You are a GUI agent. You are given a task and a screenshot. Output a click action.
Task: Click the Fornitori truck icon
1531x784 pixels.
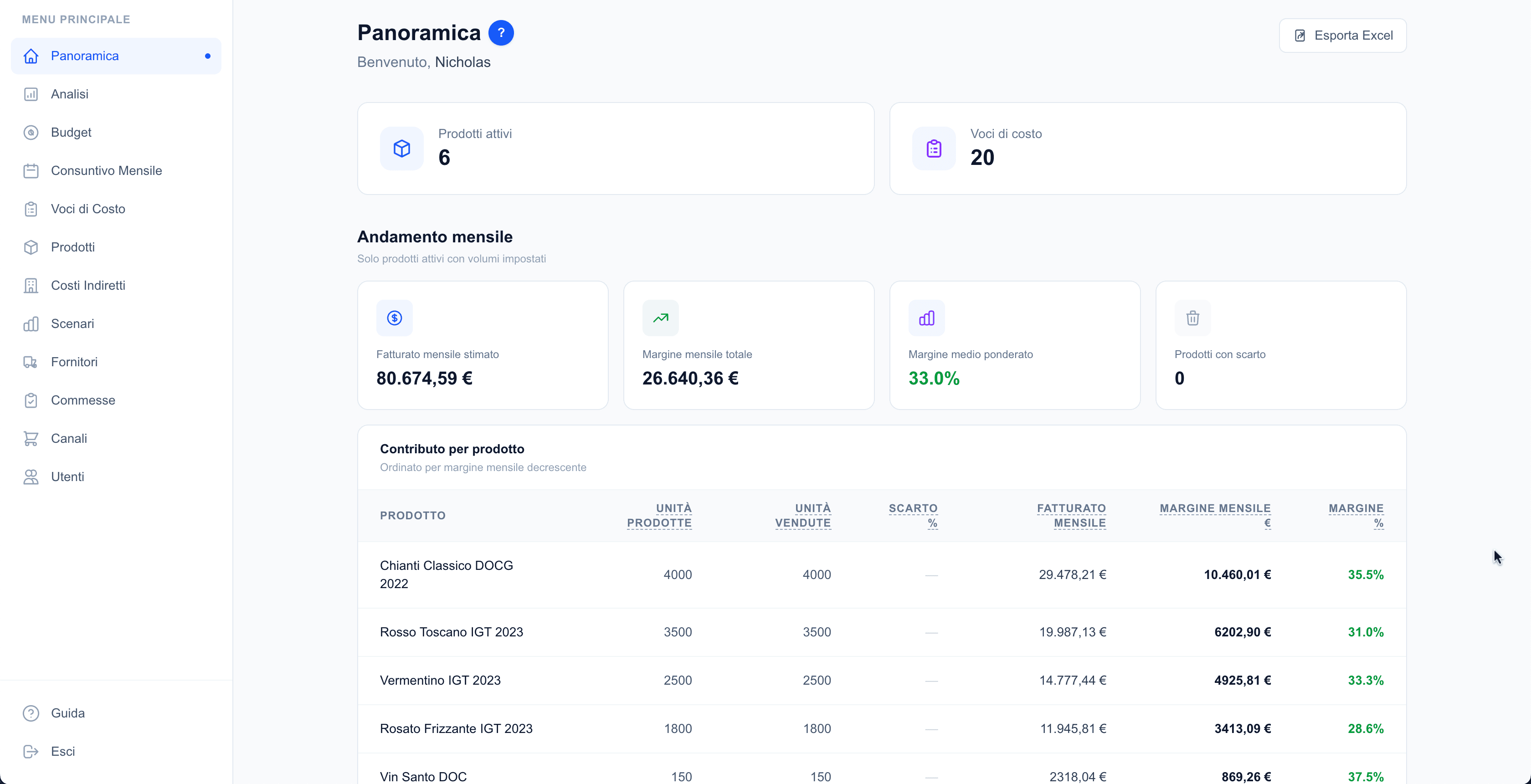(x=31, y=362)
